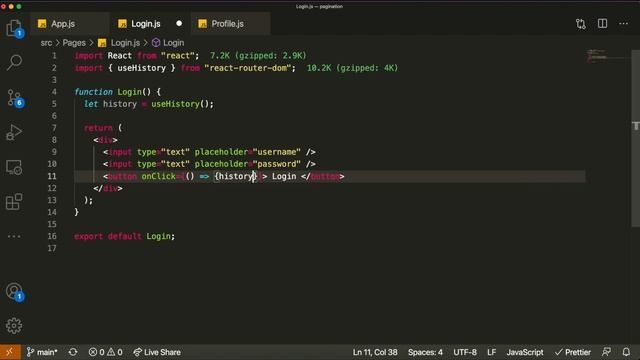Click "react-router-dom" string on line 2
Image resolution: width=640 pixels, height=360 pixels.
click(x=248, y=68)
